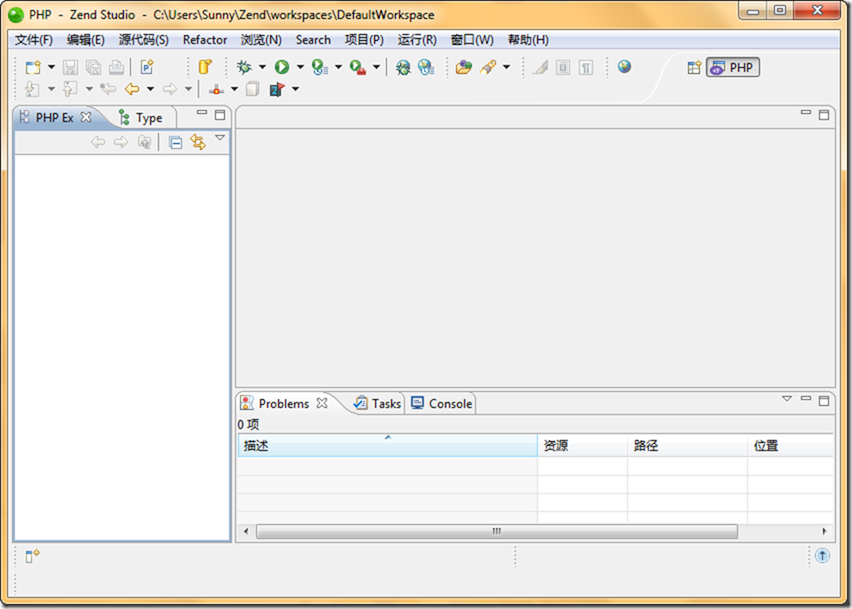Open the dropdown arrow next to Run
Image resolution: width=852 pixels, height=609 pixels.
(x=300, y=67)
